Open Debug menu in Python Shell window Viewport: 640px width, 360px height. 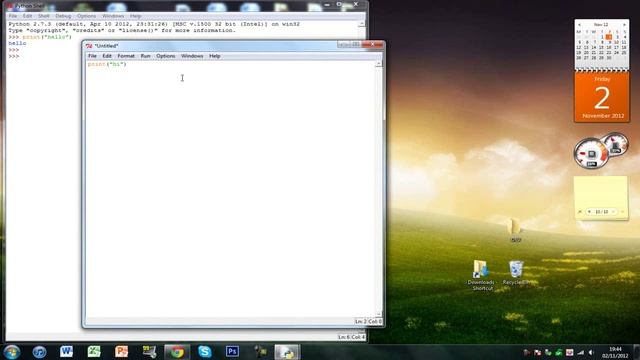[63, 16]
